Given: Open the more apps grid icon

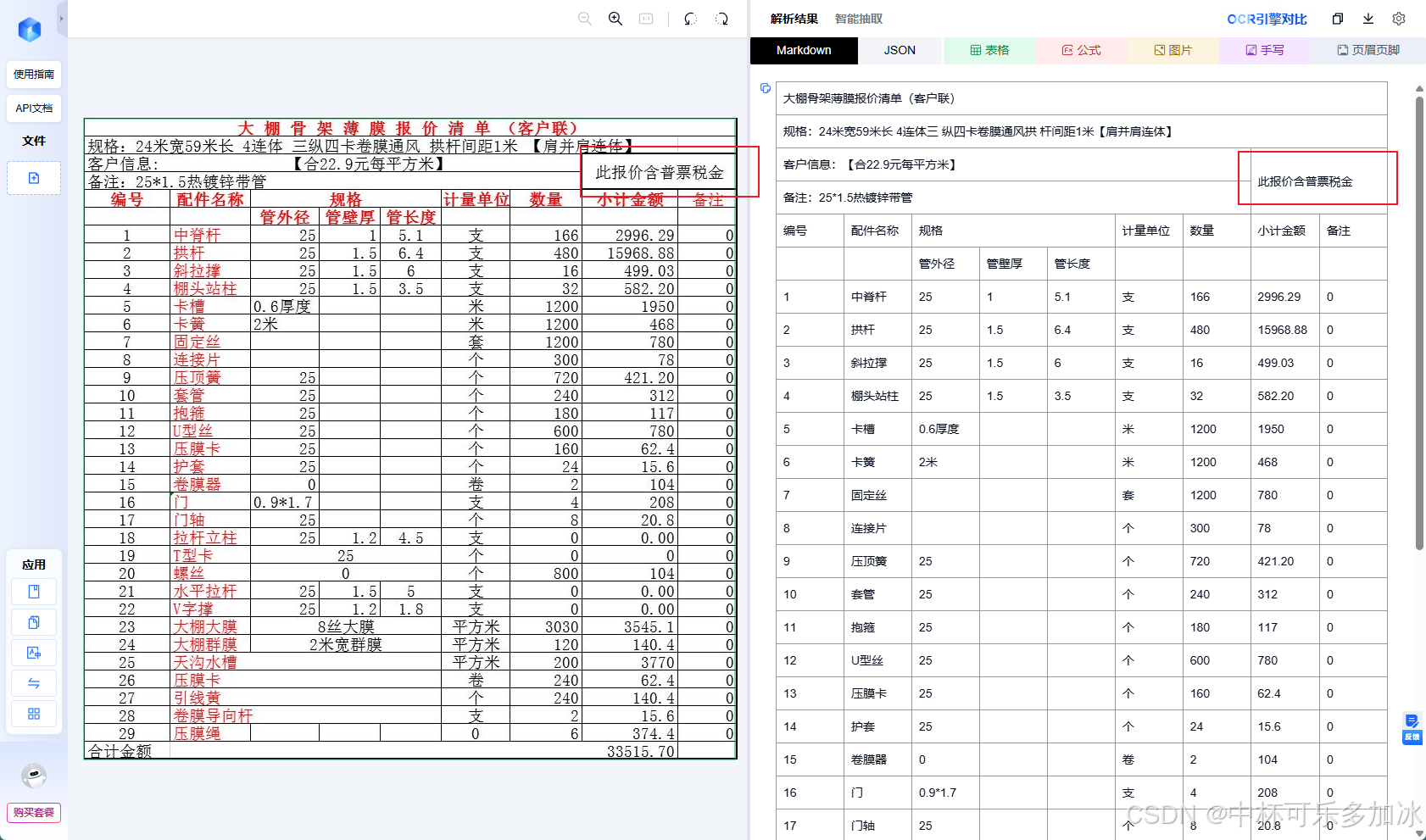Looking at the screenshot, I should coord(34,714).
